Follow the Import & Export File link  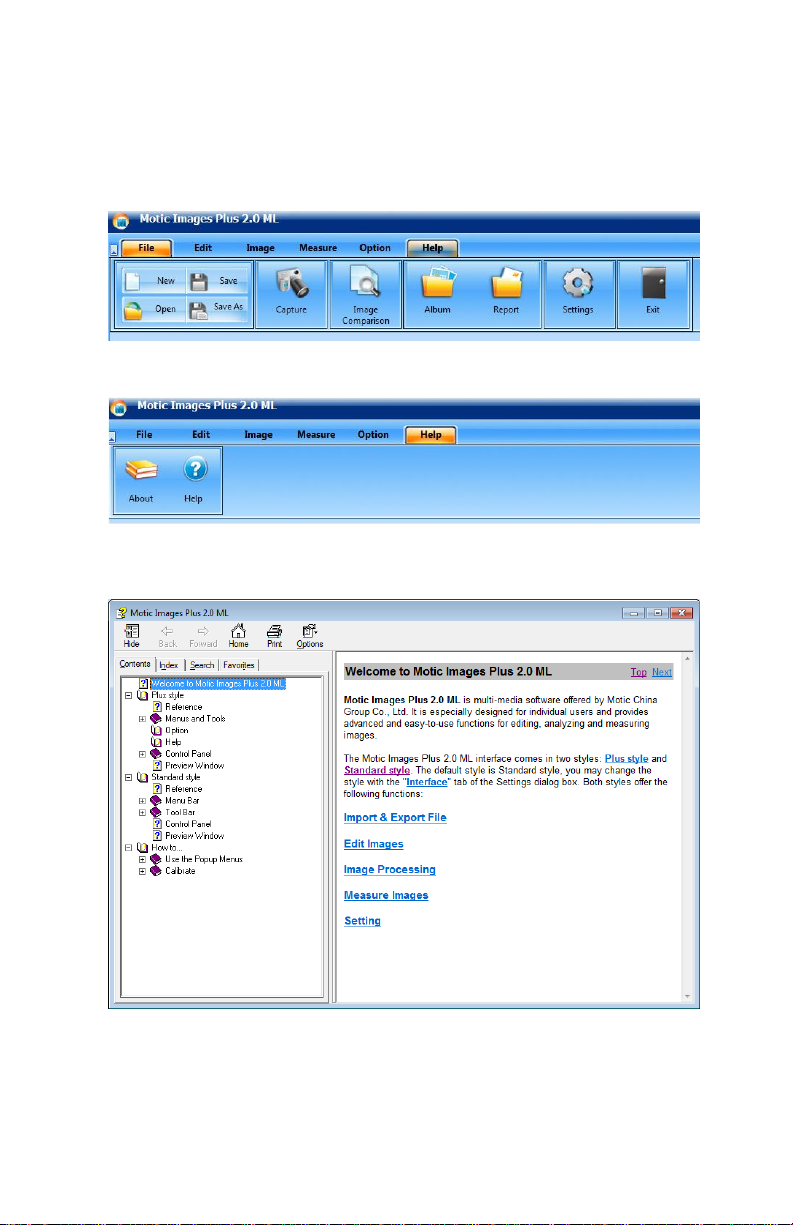pyautogui.click(x=395, y=818)
